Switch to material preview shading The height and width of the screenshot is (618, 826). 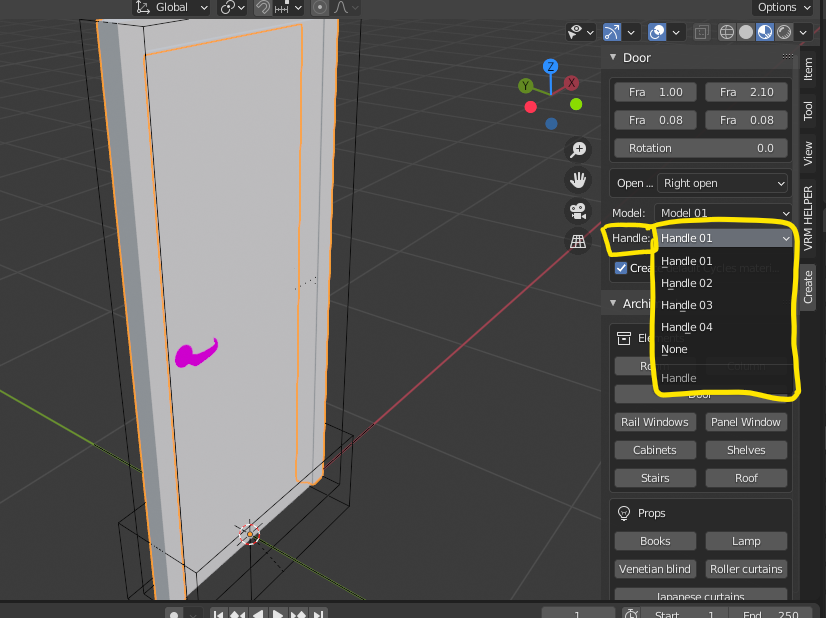tap(764, 32)
